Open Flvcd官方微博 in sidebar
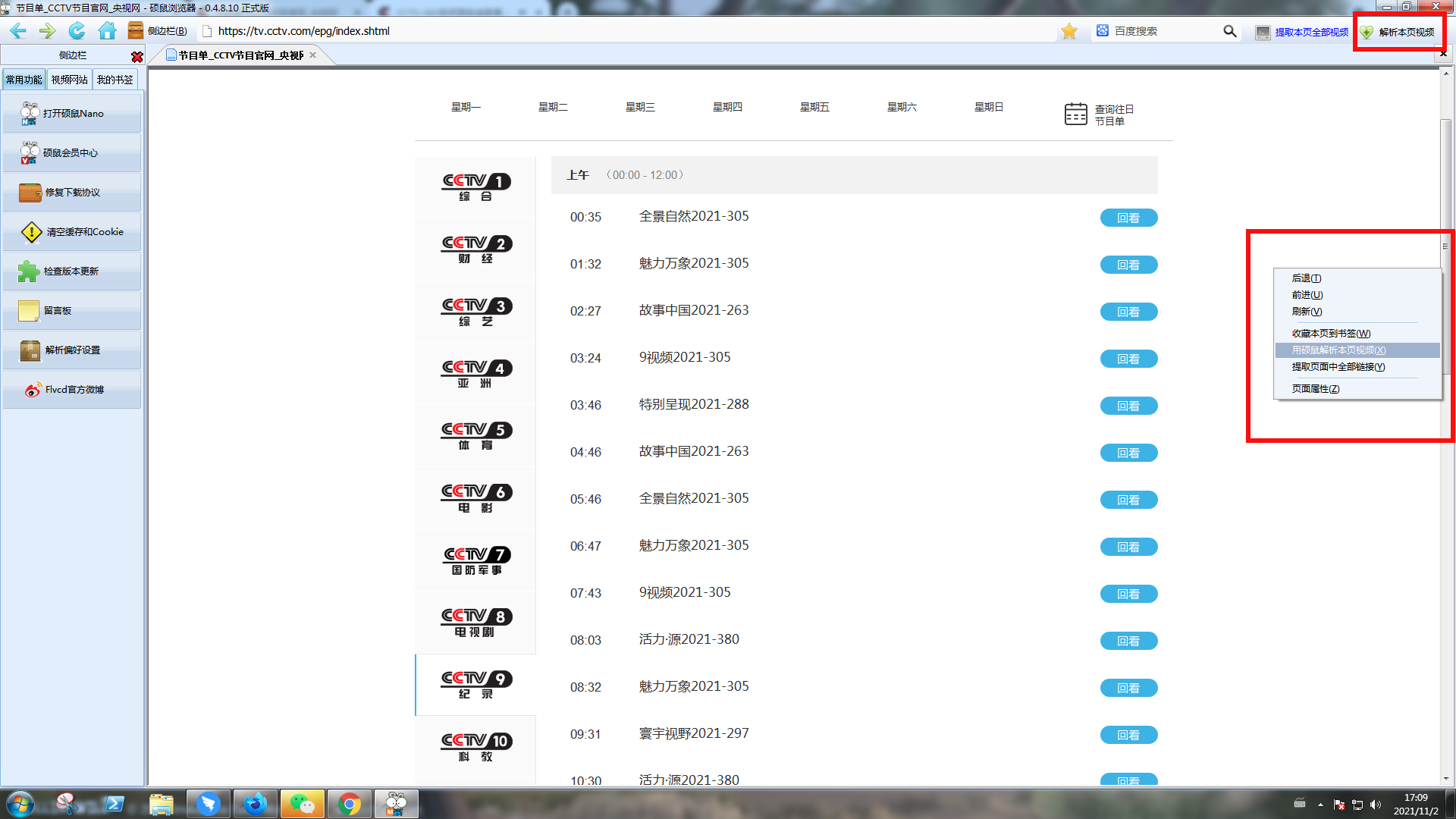This screenshot has width=1456, height=819. pos(71,390)
